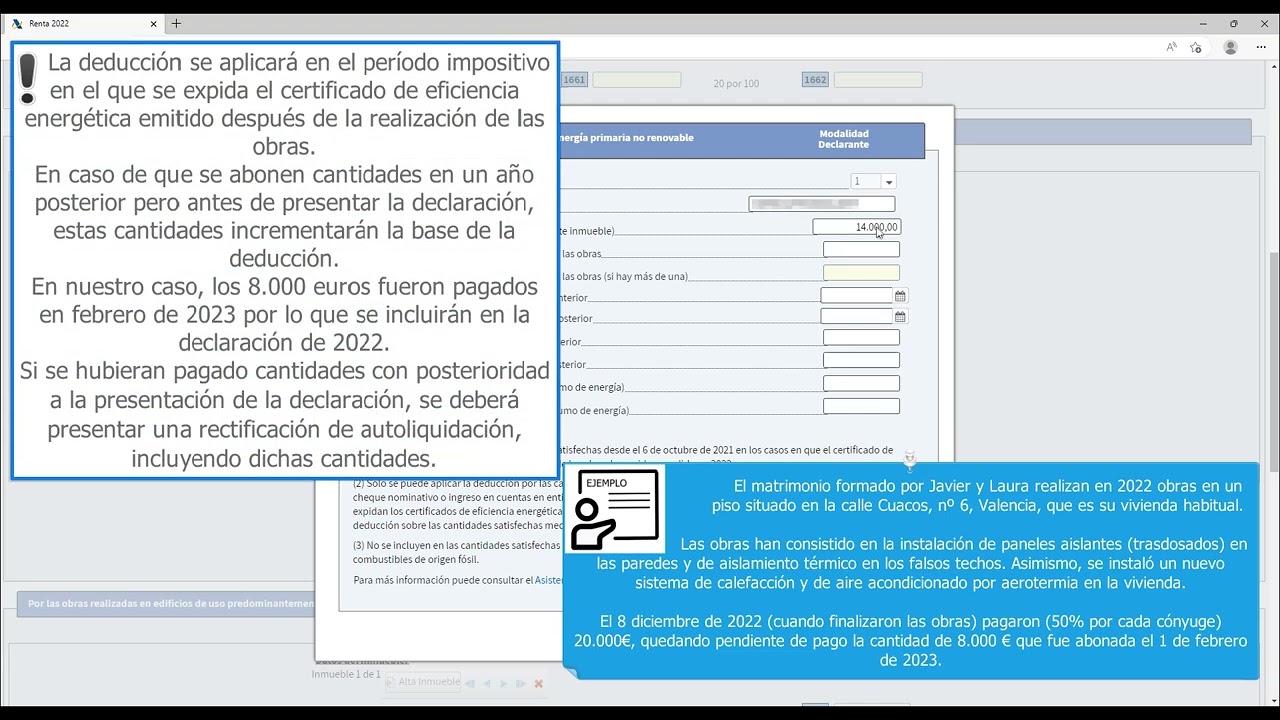
Task: Click the first 'consumo de energía' input field
Action: (x=861, y=384)
